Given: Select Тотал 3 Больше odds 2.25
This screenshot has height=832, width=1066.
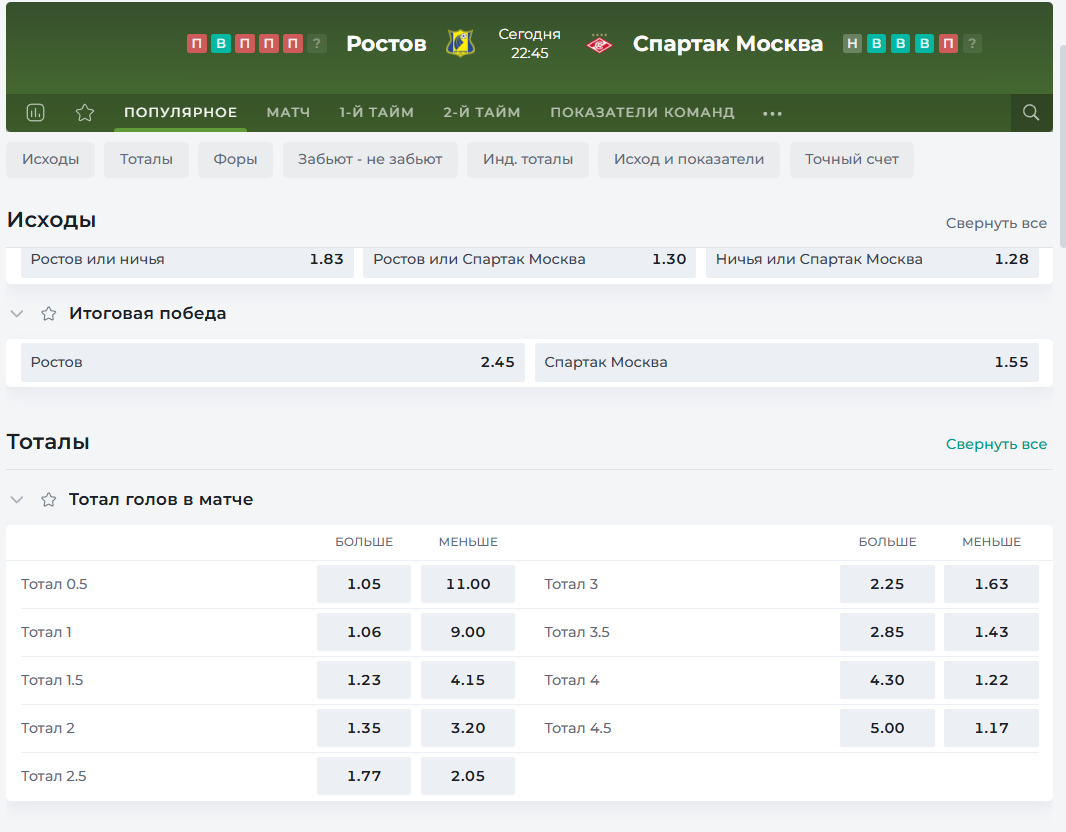Looking at the screenshot, I should [887, 584].
